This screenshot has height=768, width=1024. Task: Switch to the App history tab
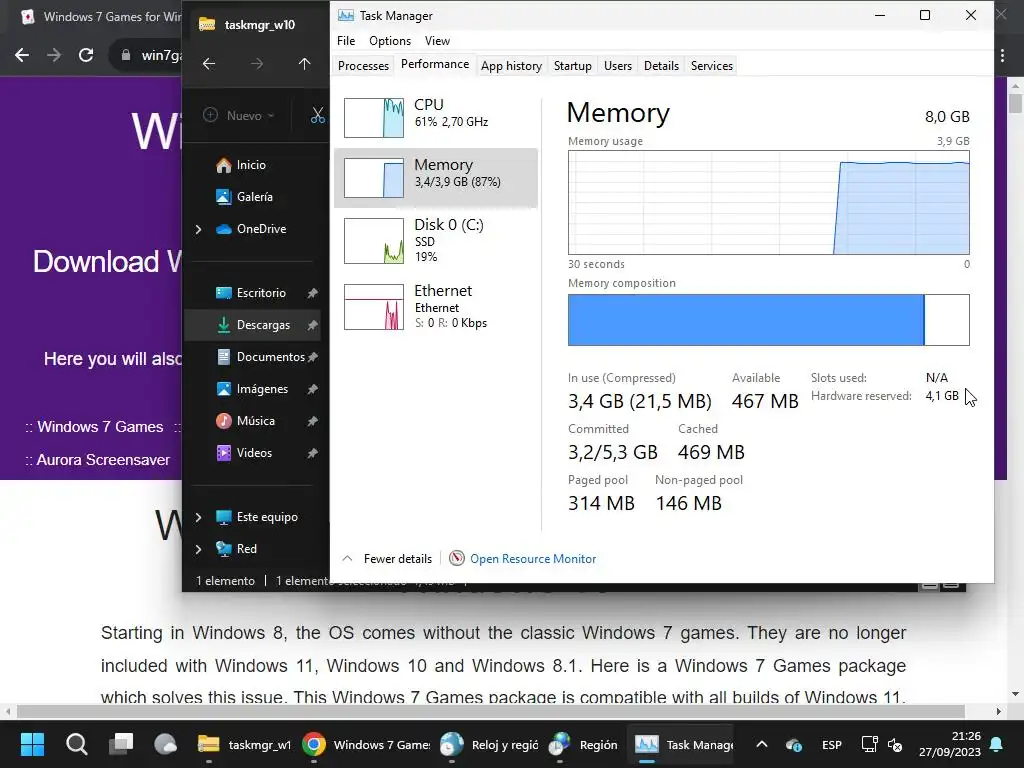511,66
